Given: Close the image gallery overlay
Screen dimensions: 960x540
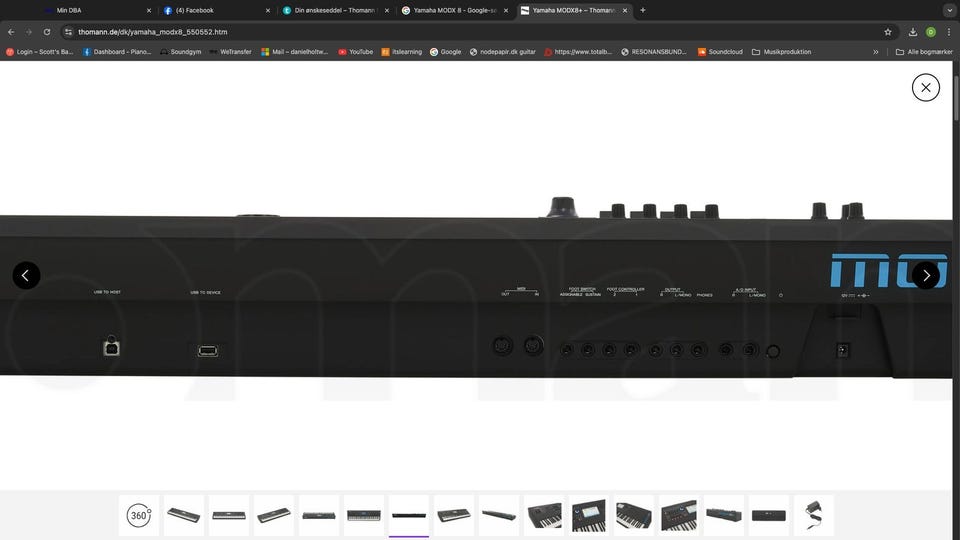Looking at the screenshot, I should point(925,88).
